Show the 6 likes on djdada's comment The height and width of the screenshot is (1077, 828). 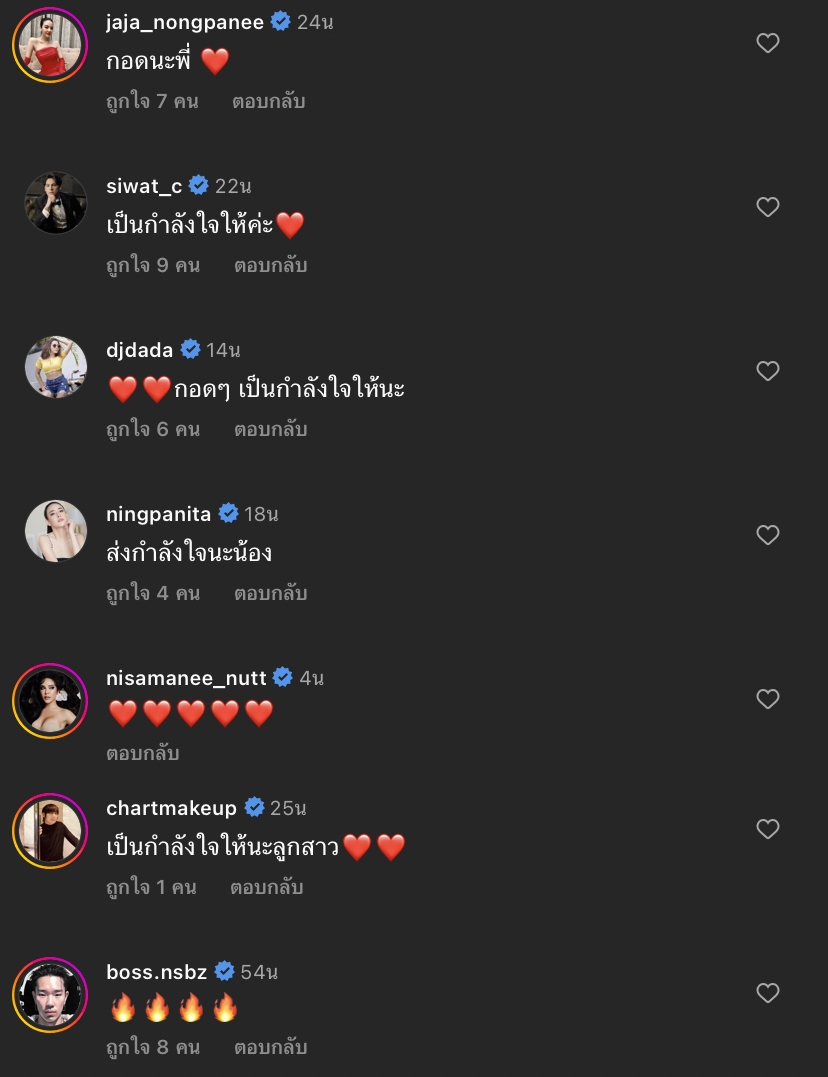coord(153,429)
